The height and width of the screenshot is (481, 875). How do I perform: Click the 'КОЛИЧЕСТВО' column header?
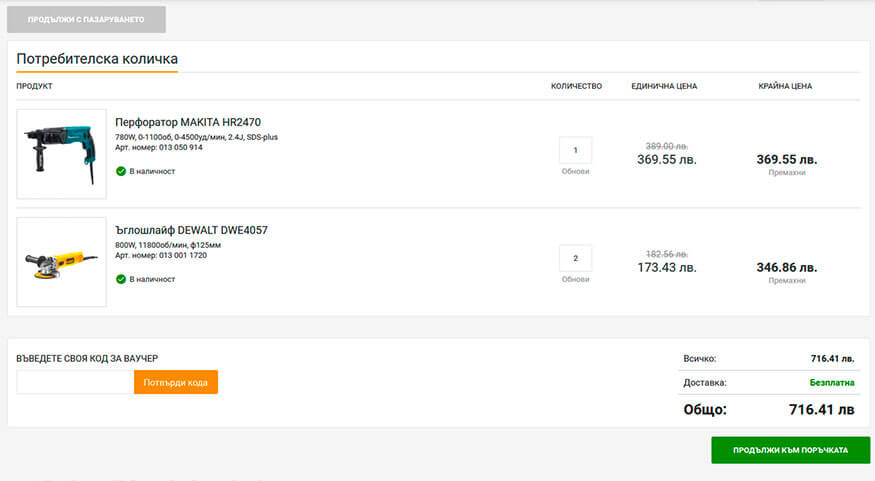tap(576, 86)
